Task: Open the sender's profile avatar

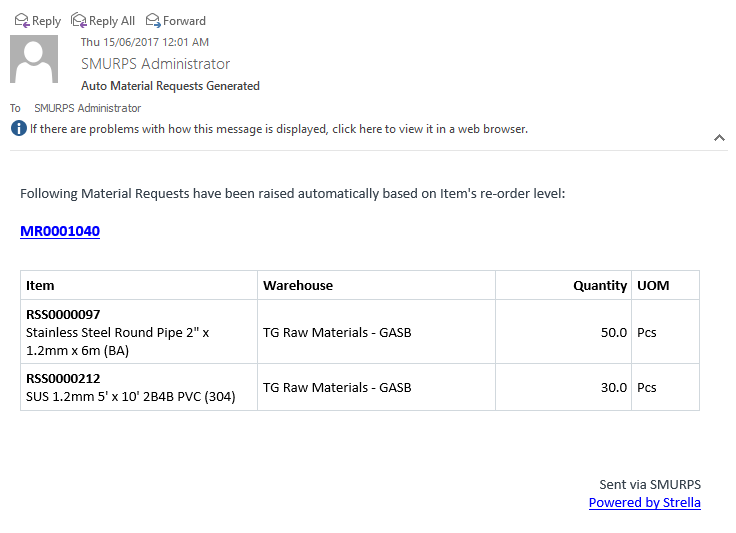Action: (34, 59)
